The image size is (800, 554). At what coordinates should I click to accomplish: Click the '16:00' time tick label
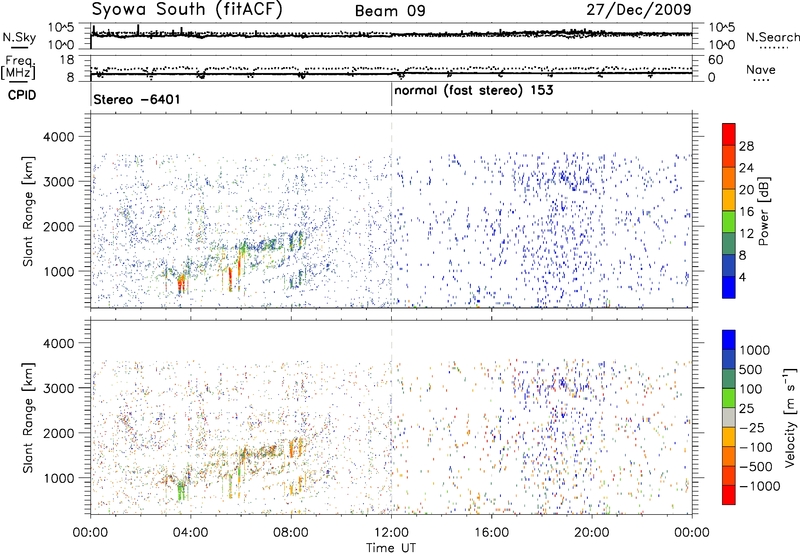tap(491, 533)
